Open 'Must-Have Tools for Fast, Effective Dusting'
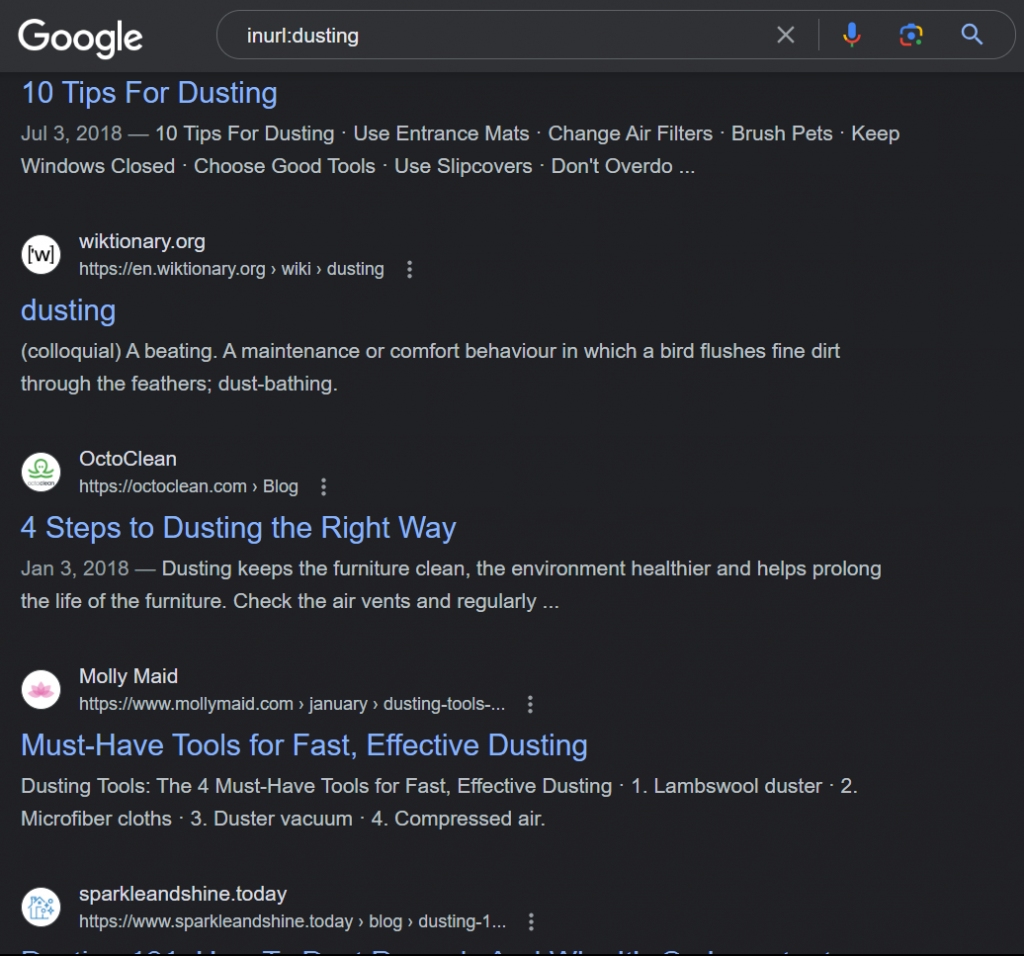Screen dimensions: 1024x956 click(x=304, y=745)
